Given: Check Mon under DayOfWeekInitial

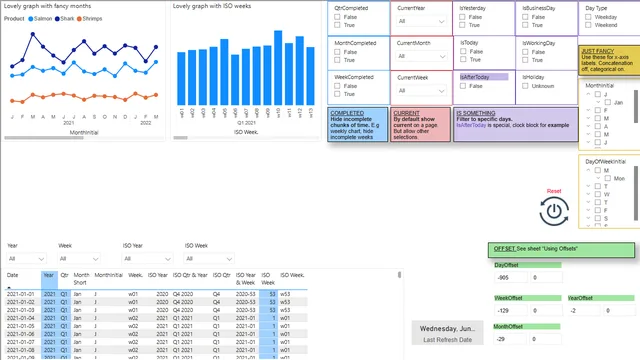Looking at the screenshot, I should coord(608,178).
